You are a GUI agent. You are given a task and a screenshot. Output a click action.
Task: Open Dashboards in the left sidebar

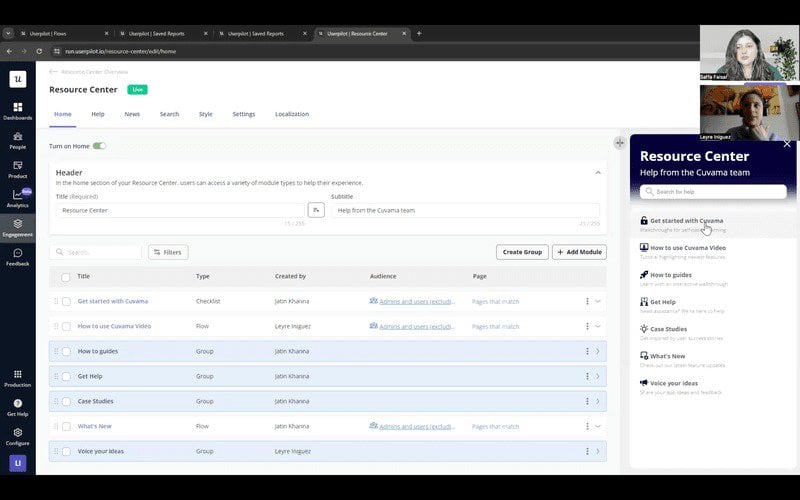(17, 110)
